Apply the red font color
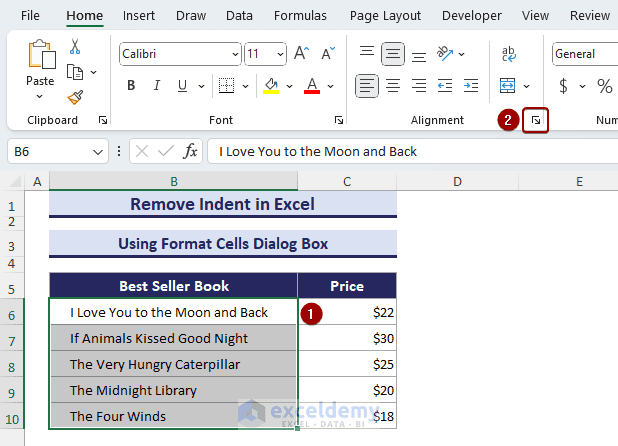This screenshot has height=446, width=618. 312,85
